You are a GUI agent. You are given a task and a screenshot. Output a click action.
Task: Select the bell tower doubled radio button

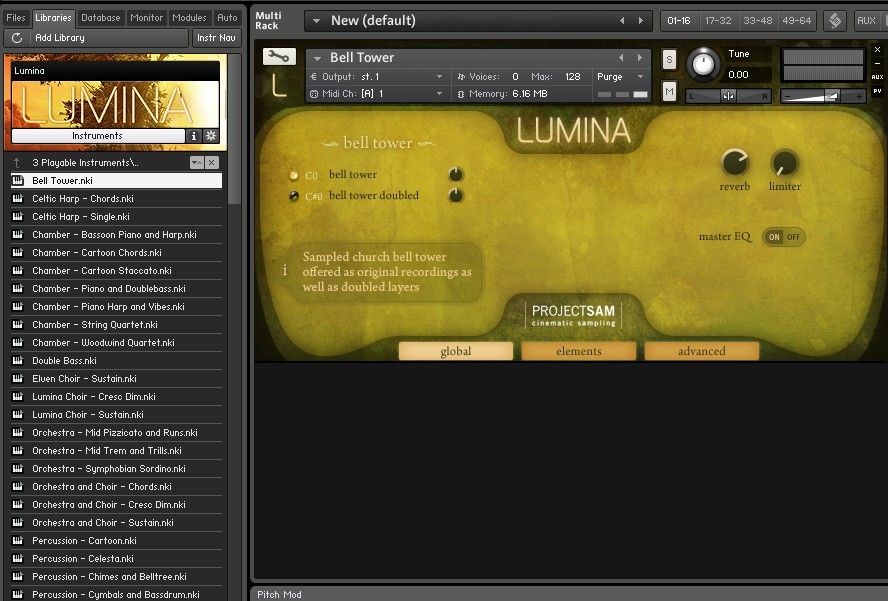click(294, 196)
